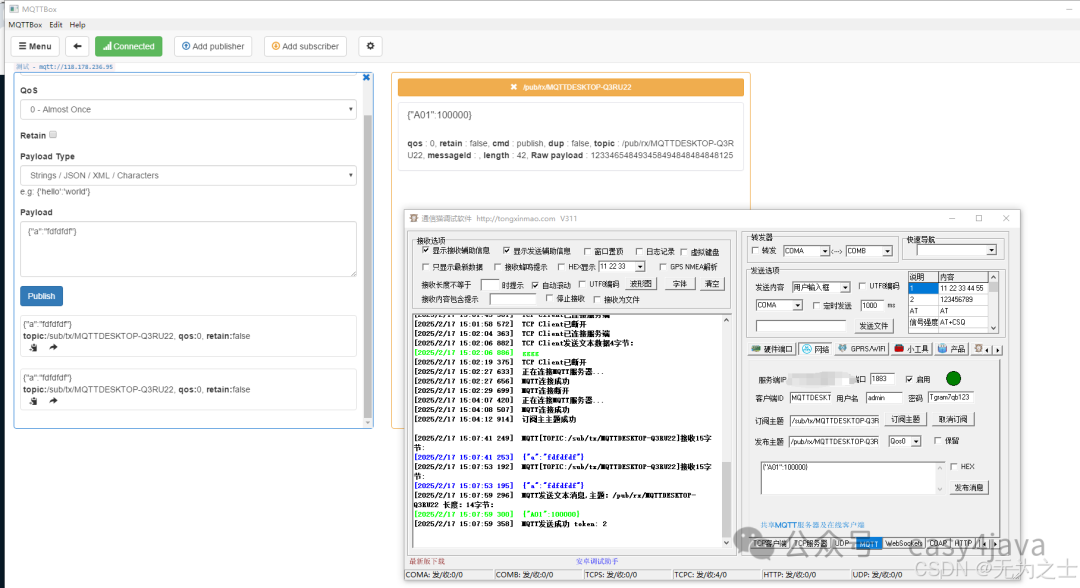Select the 硬件端口 tab with chip icon
1080x588 pixels.
[x=772, y=349]
